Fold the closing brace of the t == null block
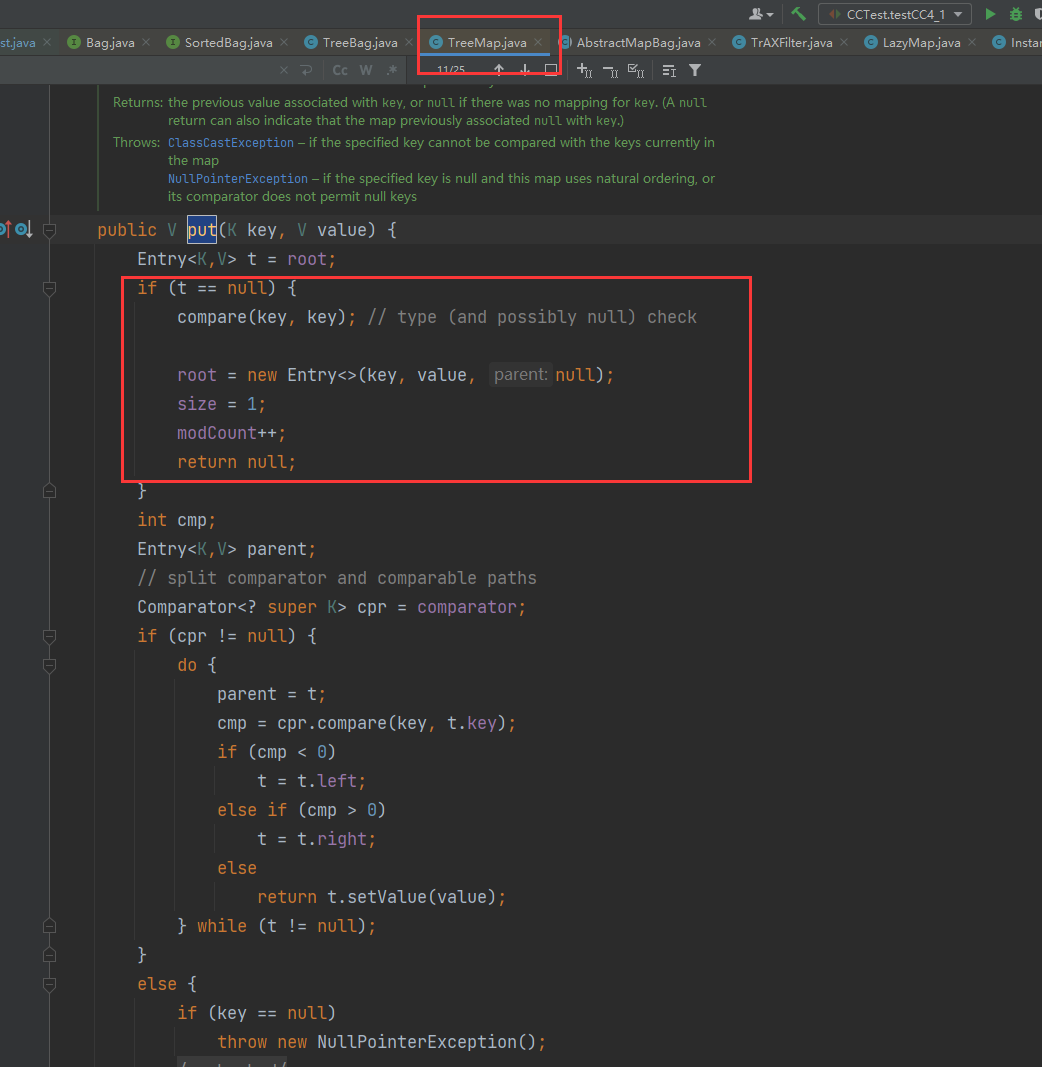 (49, 491)
